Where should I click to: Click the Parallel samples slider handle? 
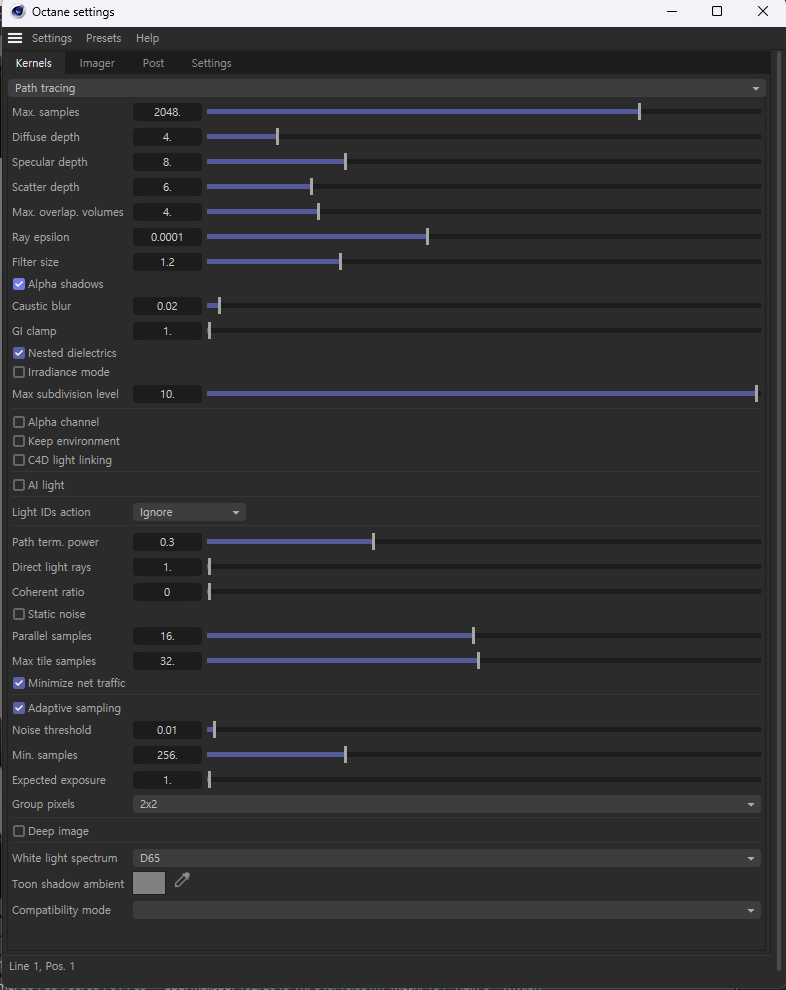point(473,636)
